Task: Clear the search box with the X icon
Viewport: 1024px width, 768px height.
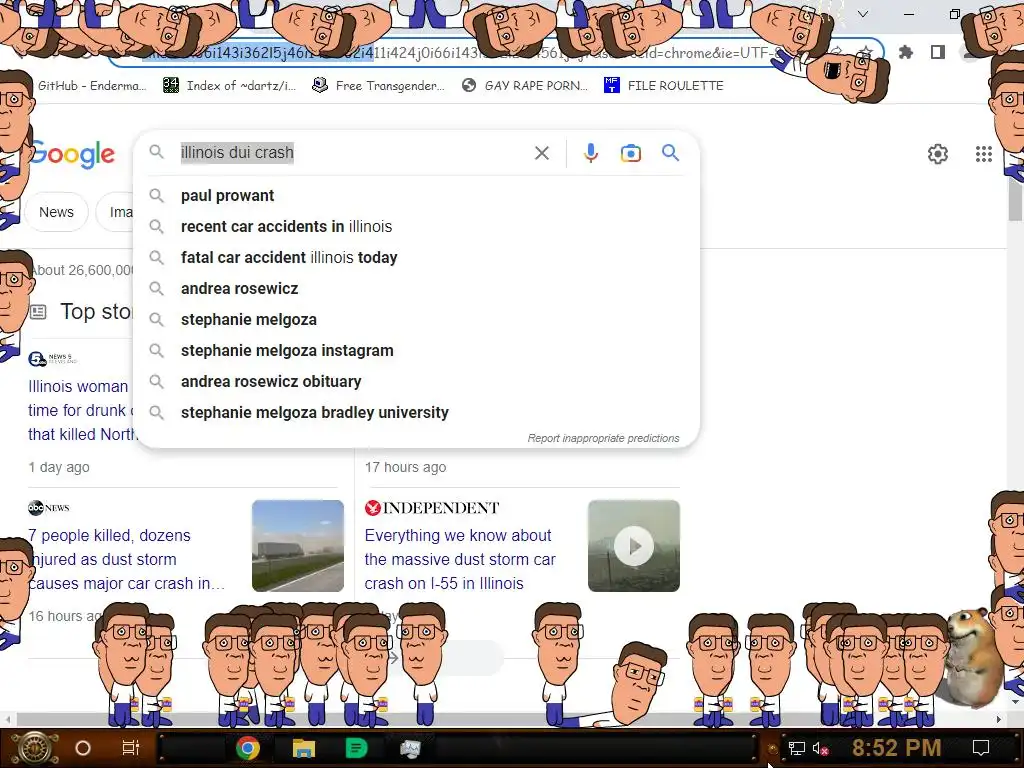Action: click(541, 153)
